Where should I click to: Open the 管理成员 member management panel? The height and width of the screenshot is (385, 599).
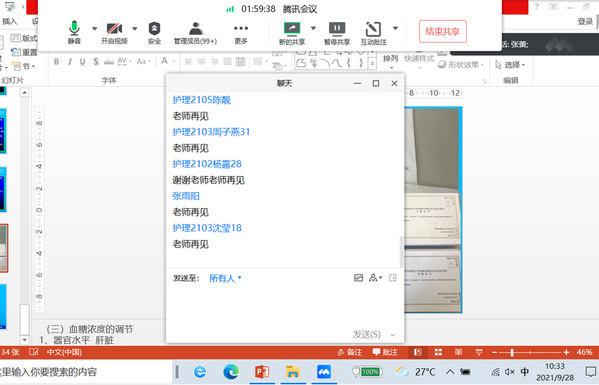click(x=195, y=32)
